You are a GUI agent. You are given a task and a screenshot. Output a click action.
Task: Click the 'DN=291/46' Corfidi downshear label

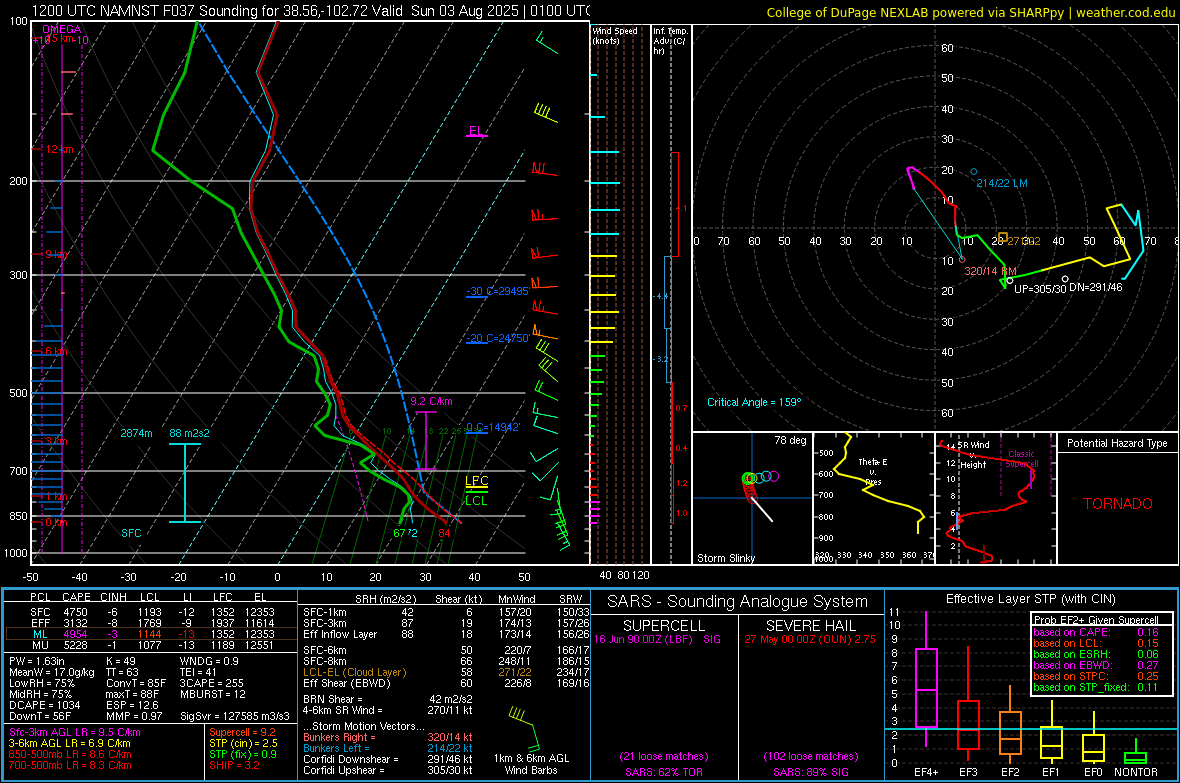tap(1096, 287)
